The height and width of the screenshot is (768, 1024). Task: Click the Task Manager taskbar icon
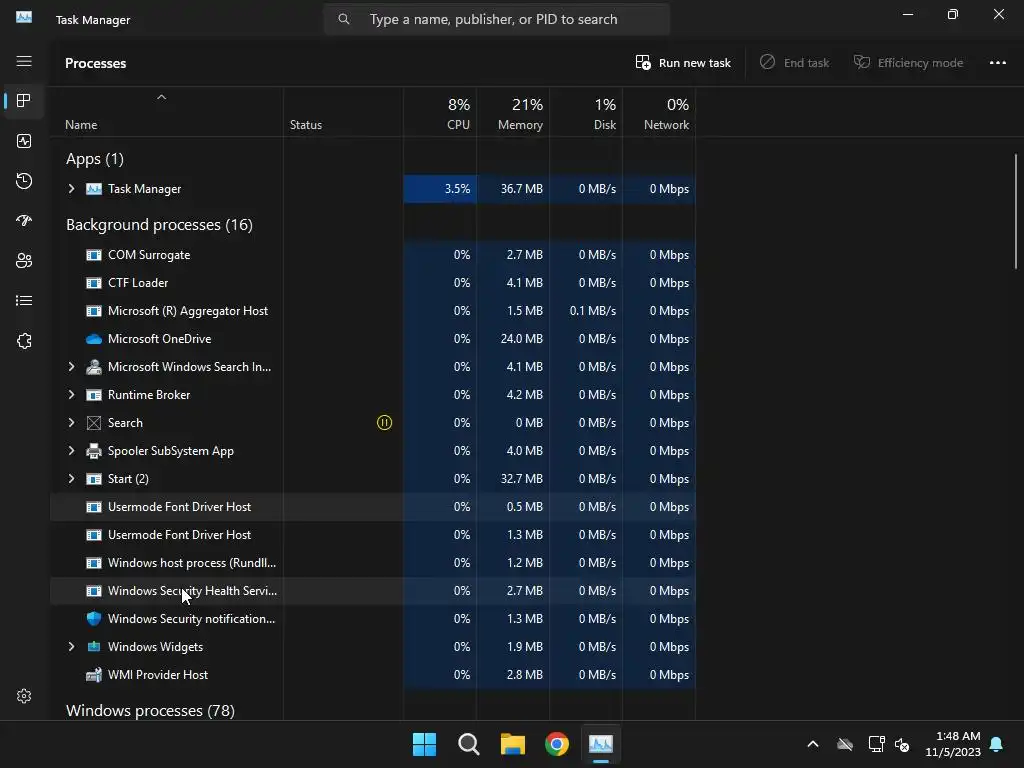[601, 744]
